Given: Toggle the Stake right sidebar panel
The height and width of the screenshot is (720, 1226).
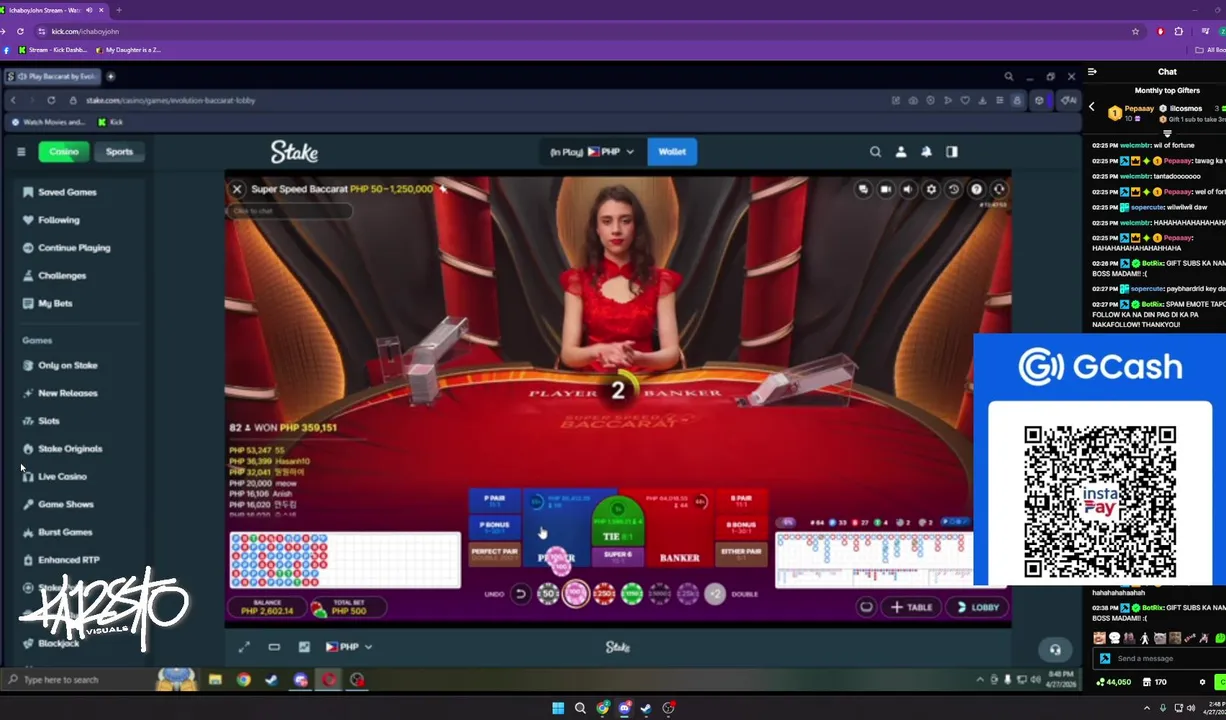Looking at the screenshot, I should click(x=952, y=152).
